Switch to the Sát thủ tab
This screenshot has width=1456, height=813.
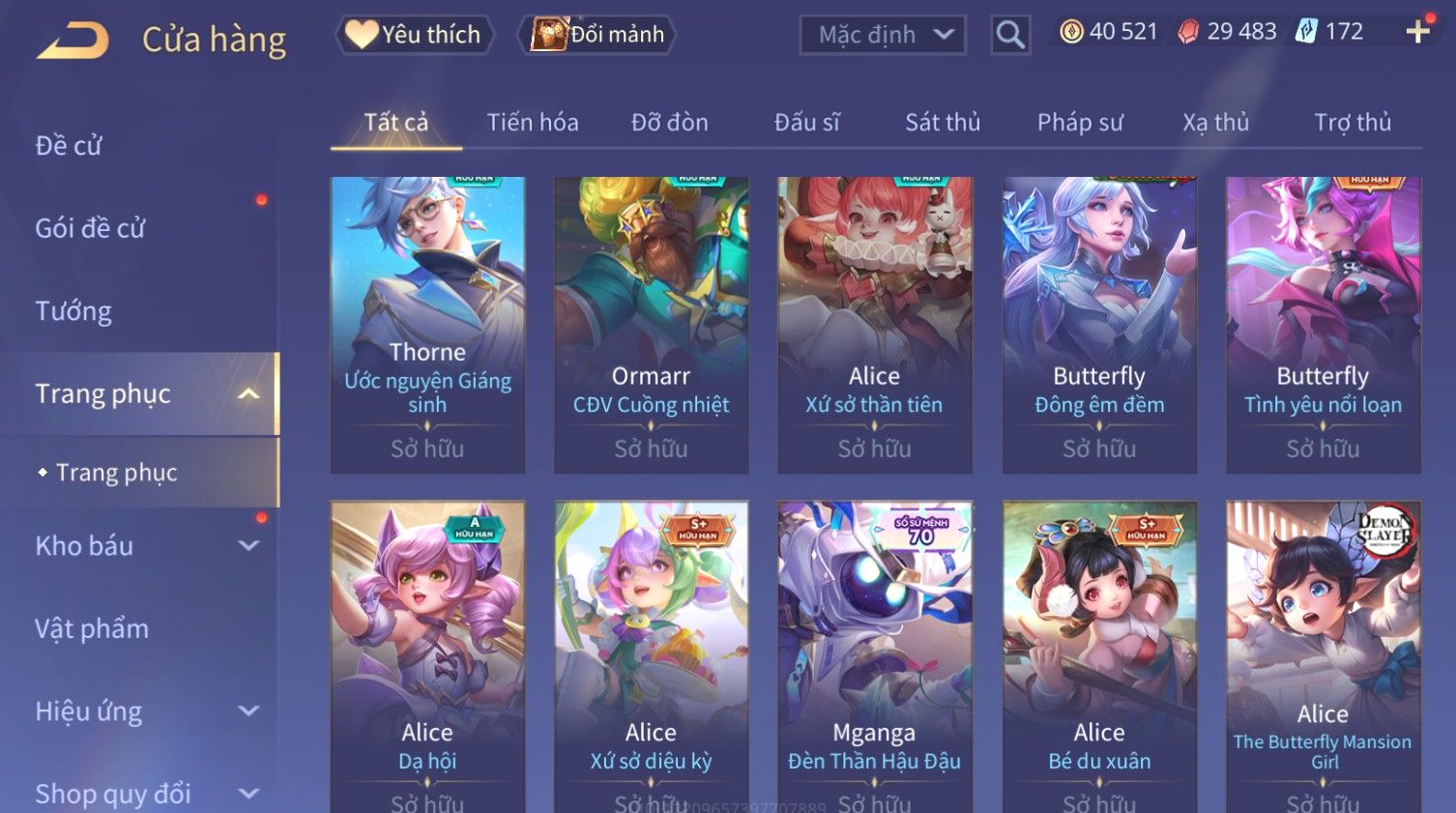943,123
